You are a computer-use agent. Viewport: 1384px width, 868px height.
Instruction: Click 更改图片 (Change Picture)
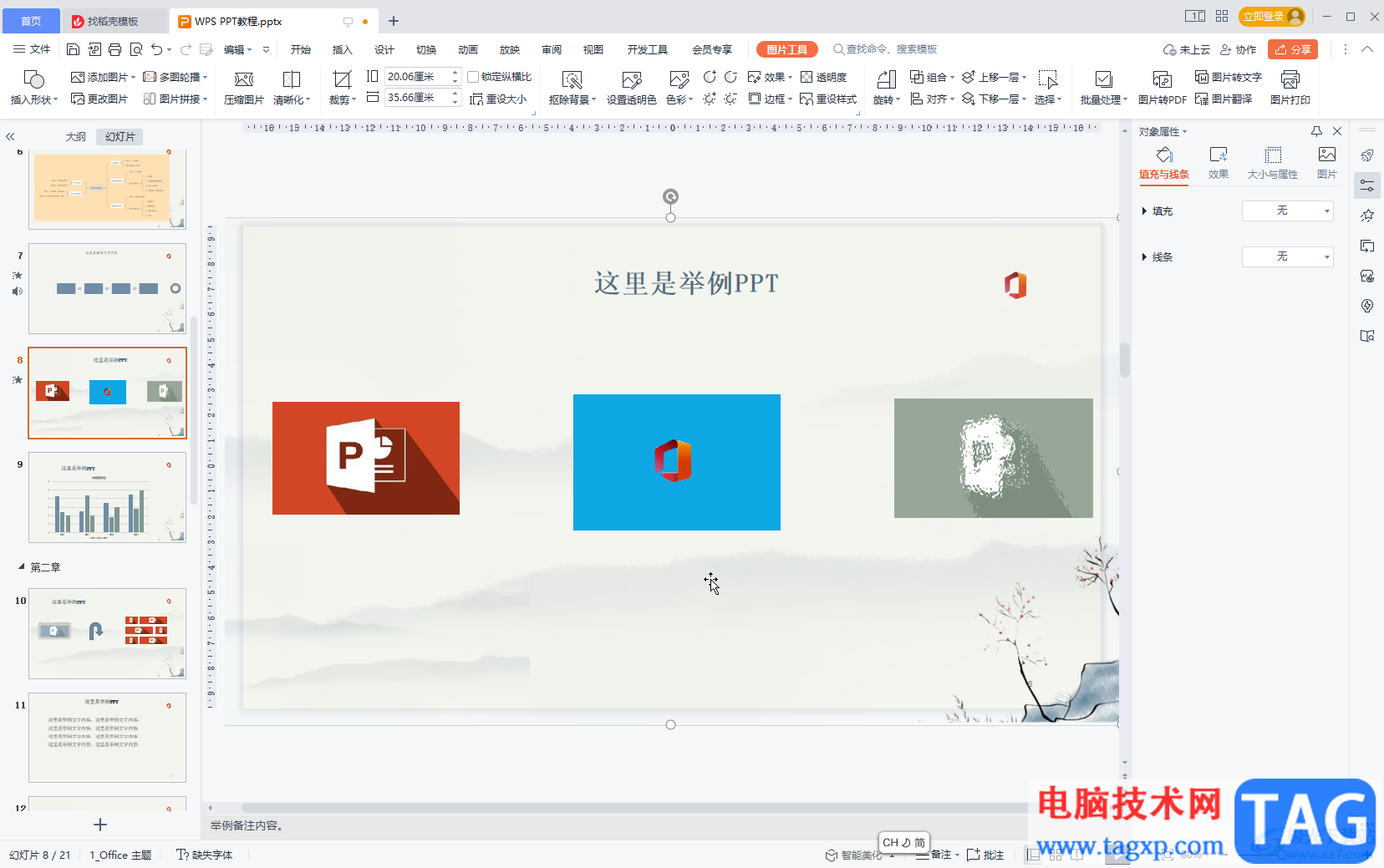[x=99, y=99]
